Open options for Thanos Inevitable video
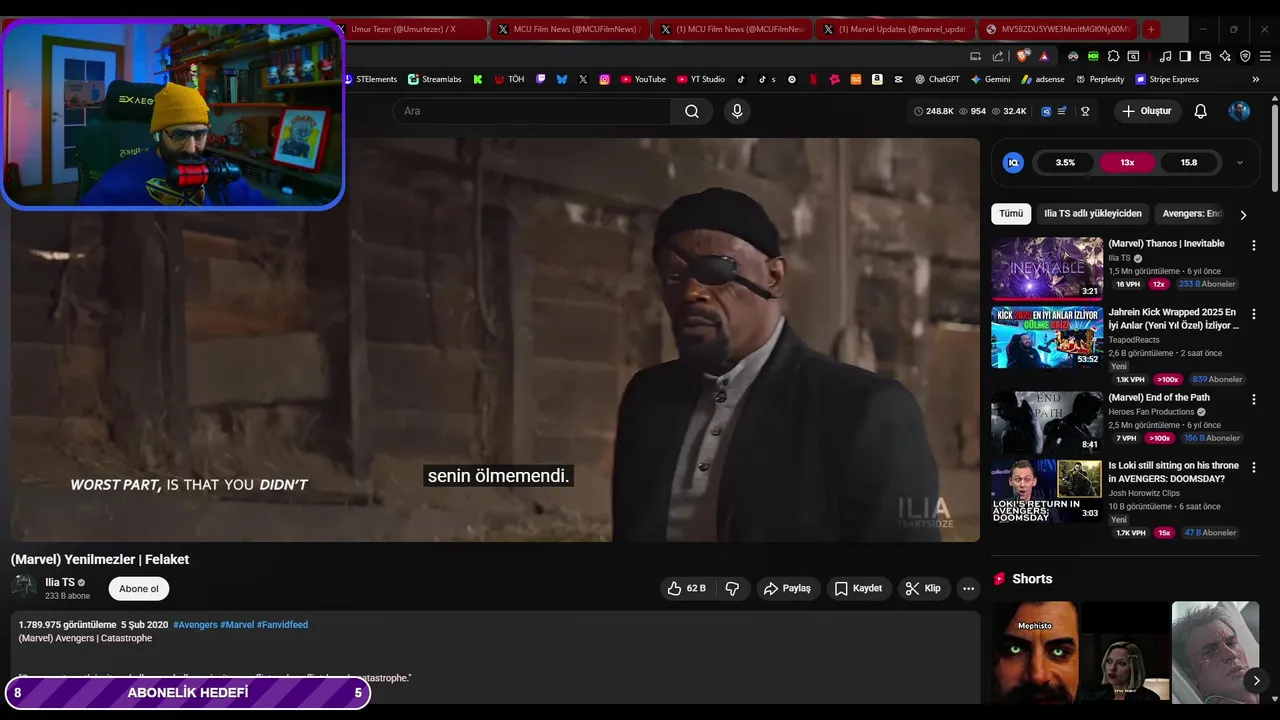 pos(1254,245)
